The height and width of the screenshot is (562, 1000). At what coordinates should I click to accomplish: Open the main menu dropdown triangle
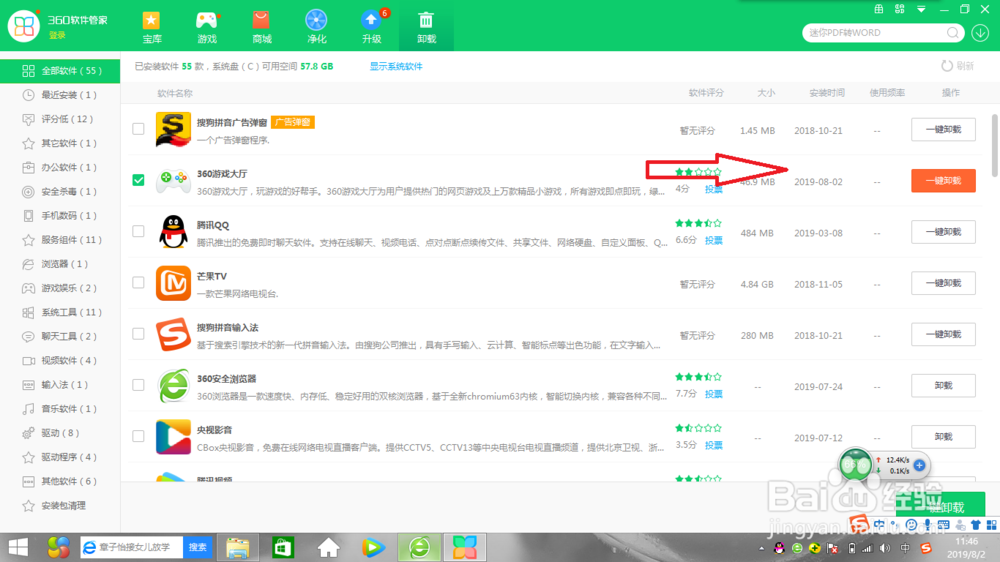[921, 10]
